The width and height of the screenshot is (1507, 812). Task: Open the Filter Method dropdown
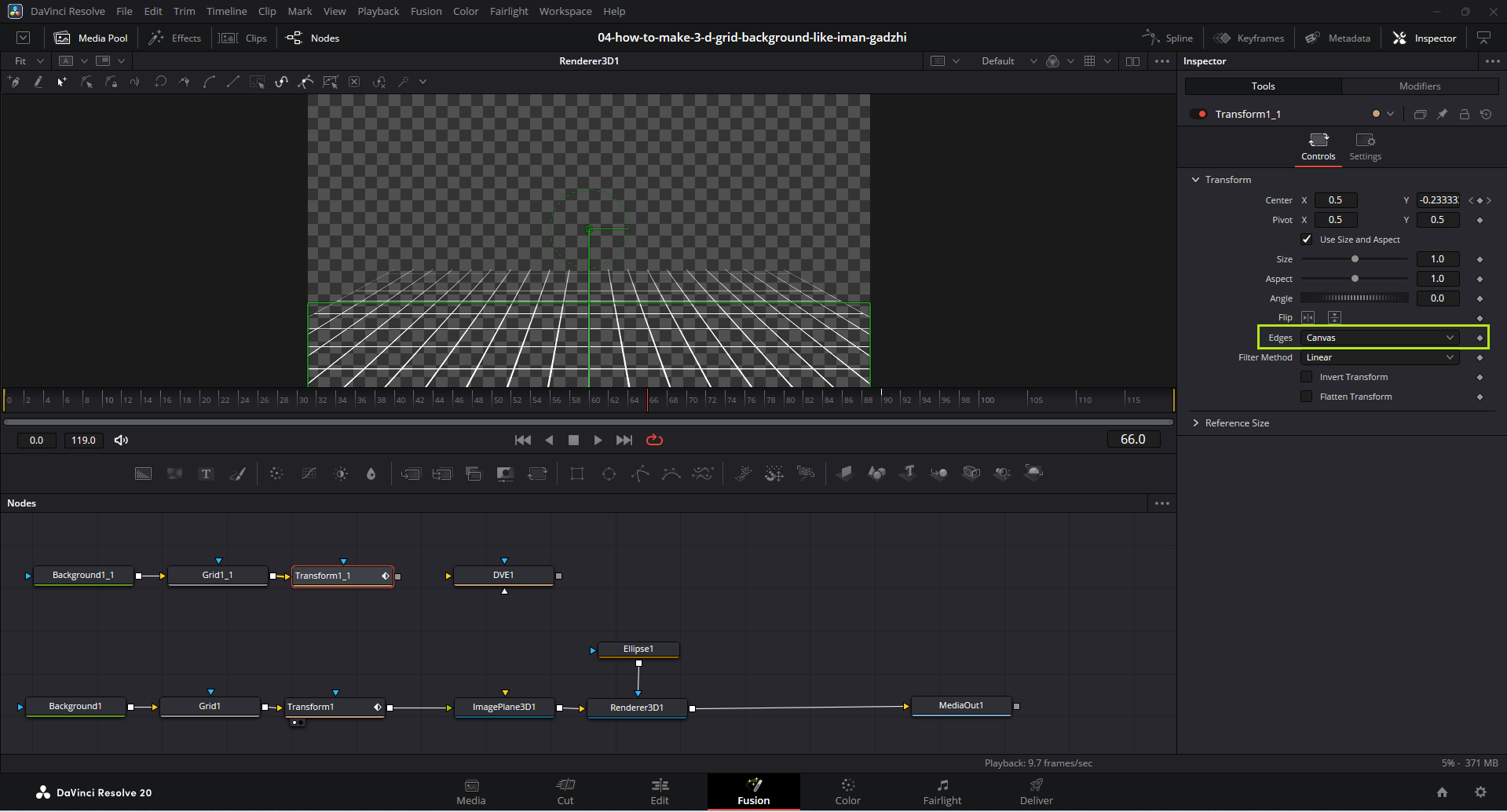pos(1379,357)
